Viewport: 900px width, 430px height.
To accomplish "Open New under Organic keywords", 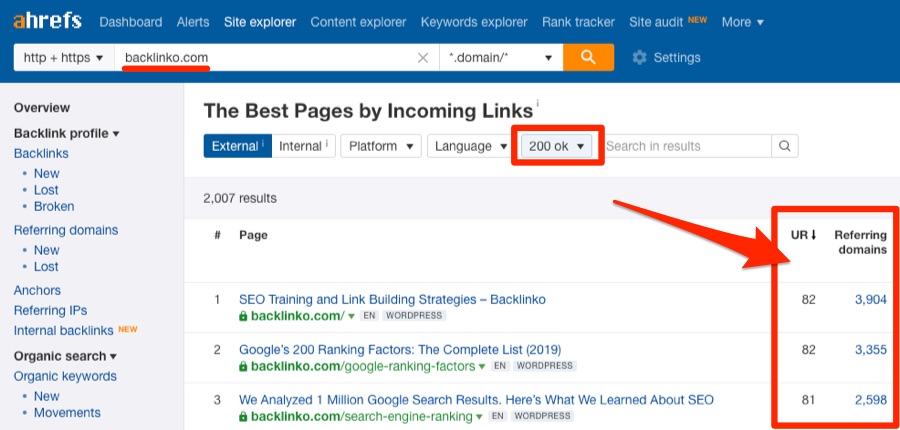I will tap(46, 396).
